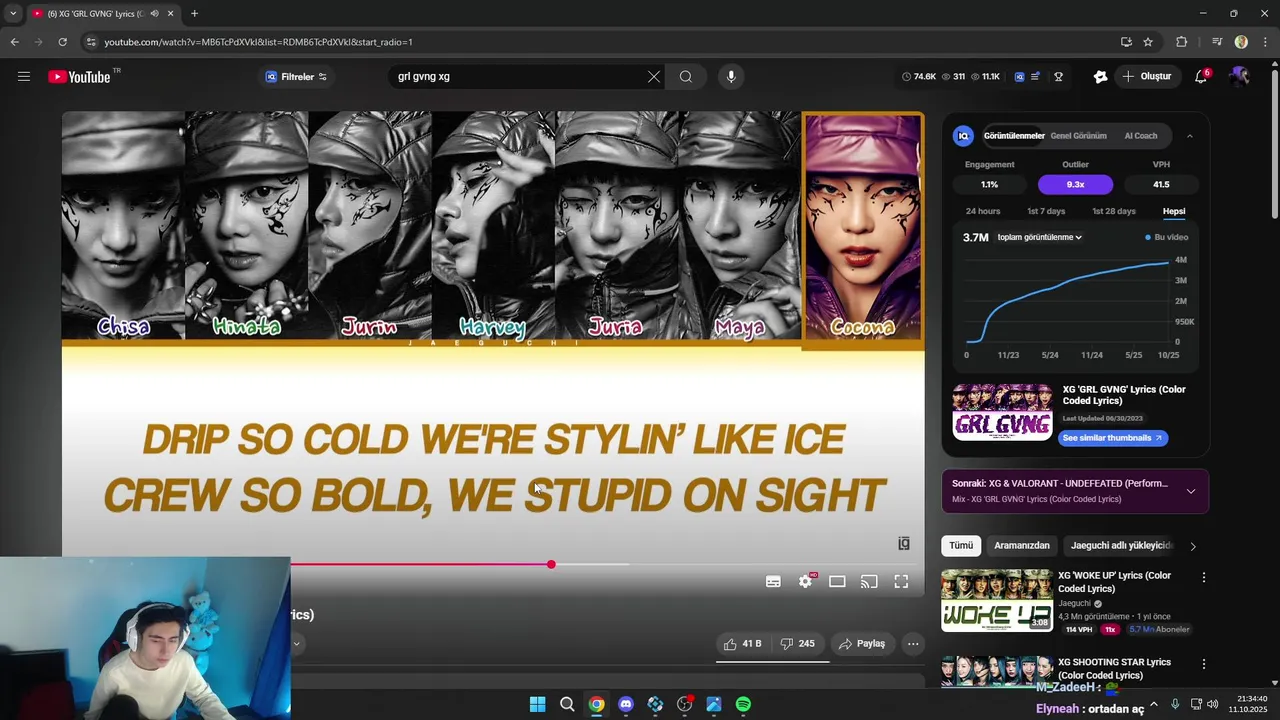Open the vidIQ trophy icon in header
The height and width of the screenshot is (720, 1280).
(x=1058, y=77)
